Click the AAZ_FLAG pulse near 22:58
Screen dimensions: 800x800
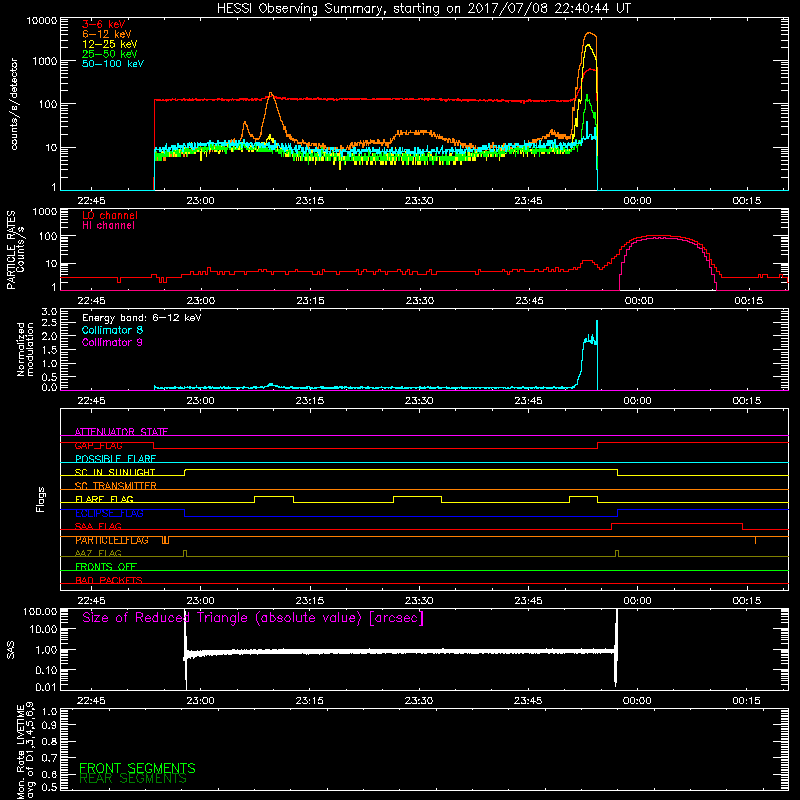click(x=185, y=553)
